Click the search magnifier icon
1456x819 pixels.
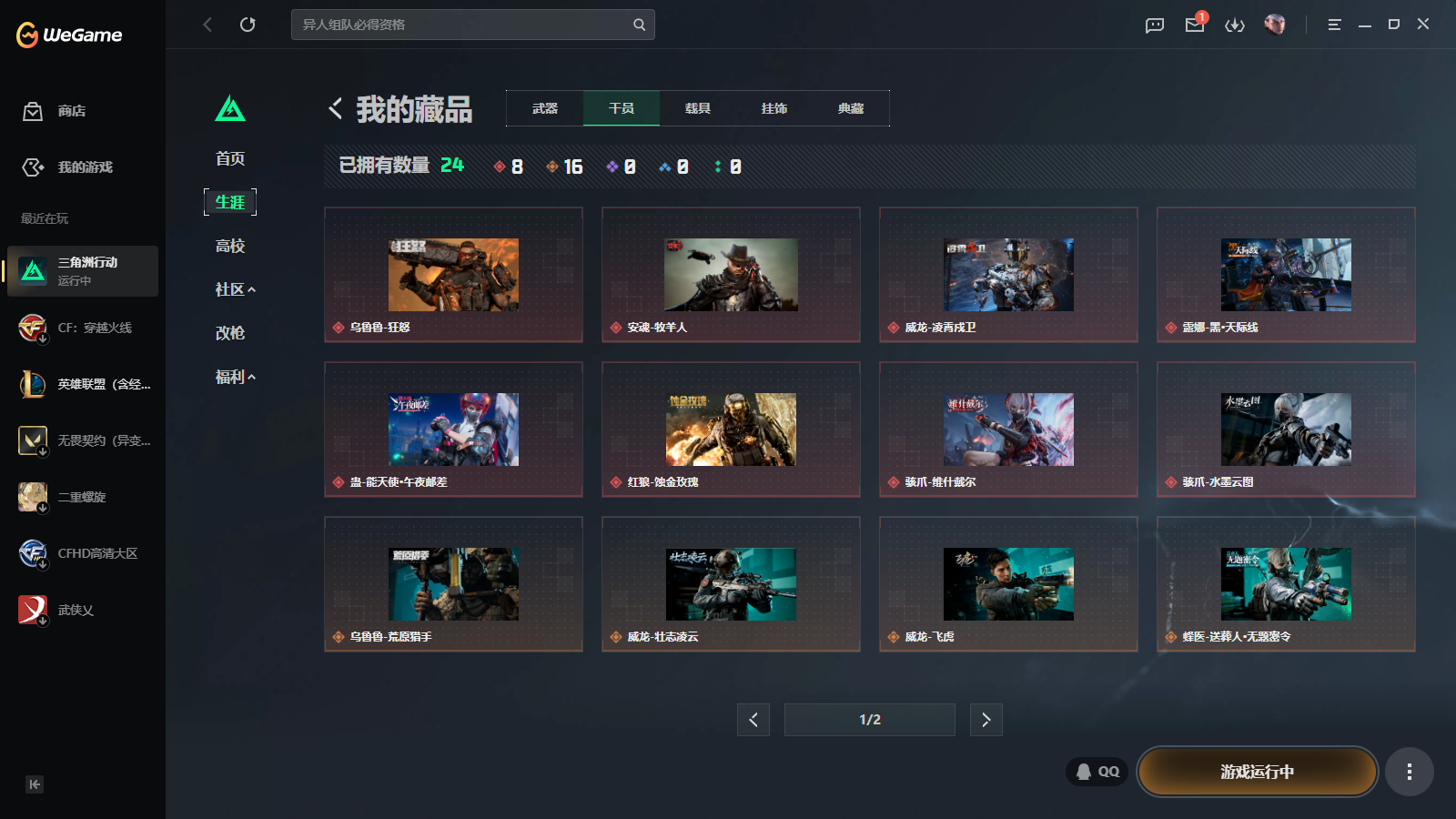[x=640, y=25]
